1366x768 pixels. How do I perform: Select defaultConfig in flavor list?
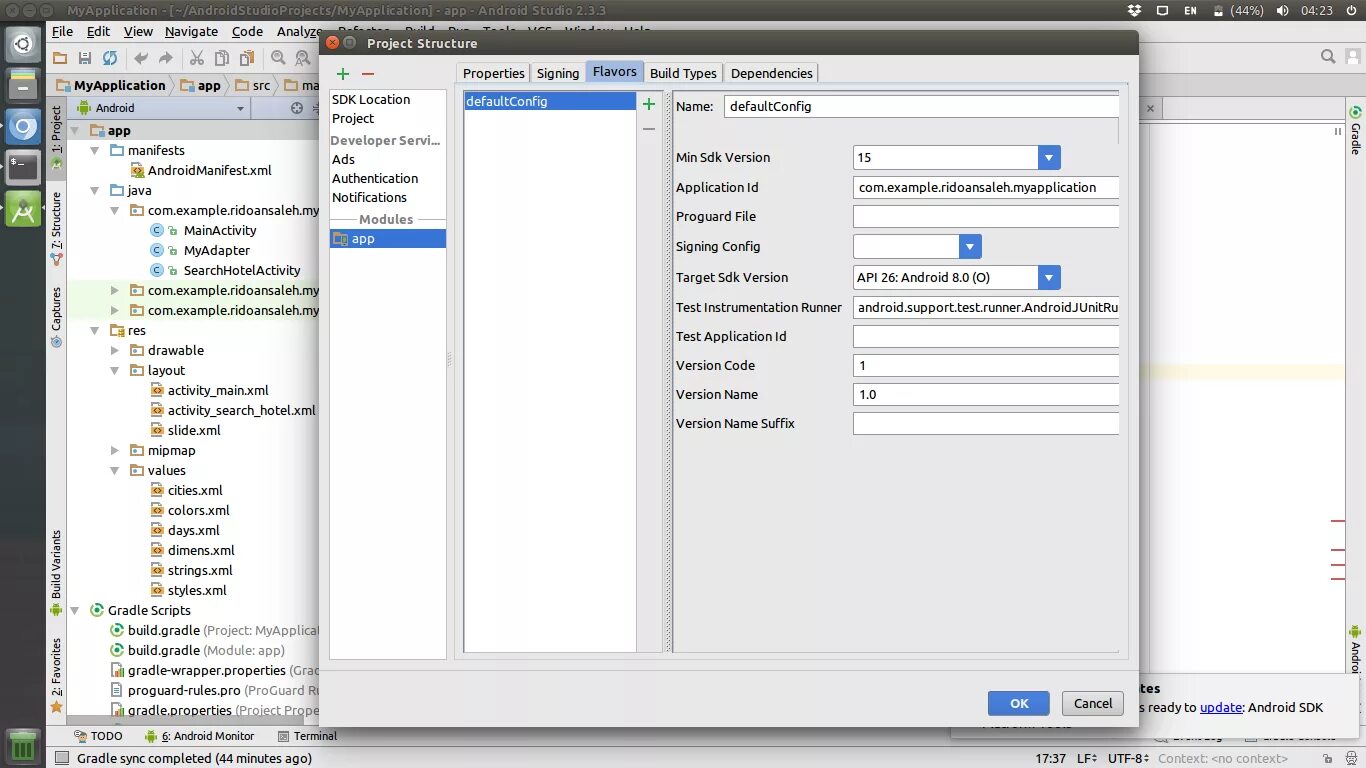(x=550, y=101)
